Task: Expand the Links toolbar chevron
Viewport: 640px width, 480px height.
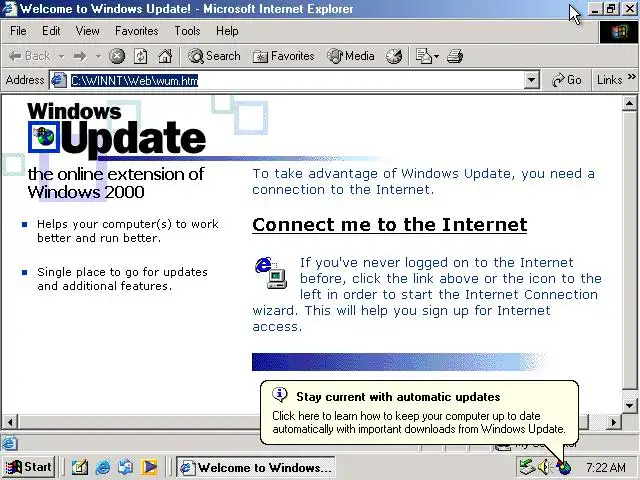Action: [632, 77]
